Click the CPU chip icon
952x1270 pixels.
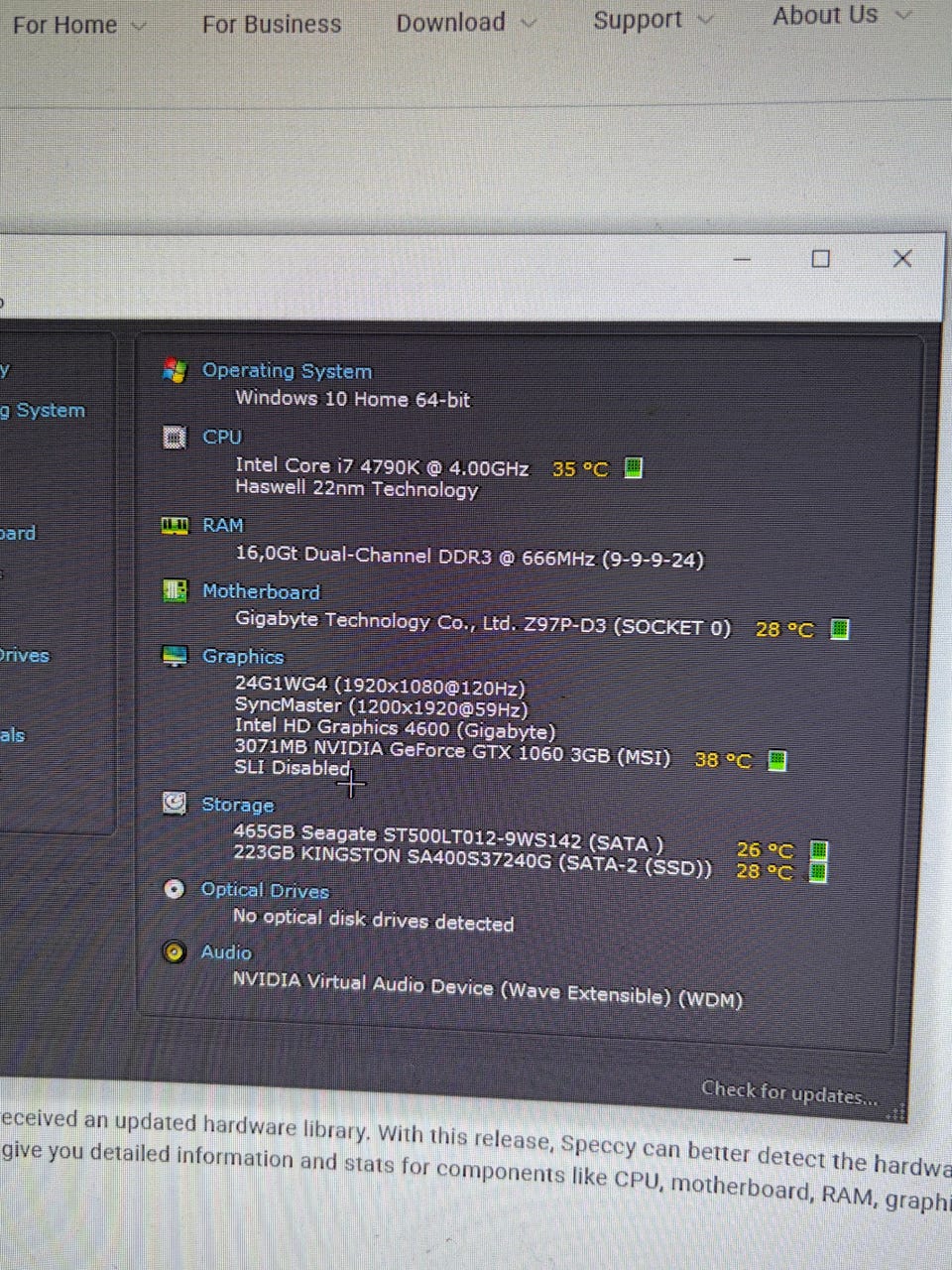175,437
